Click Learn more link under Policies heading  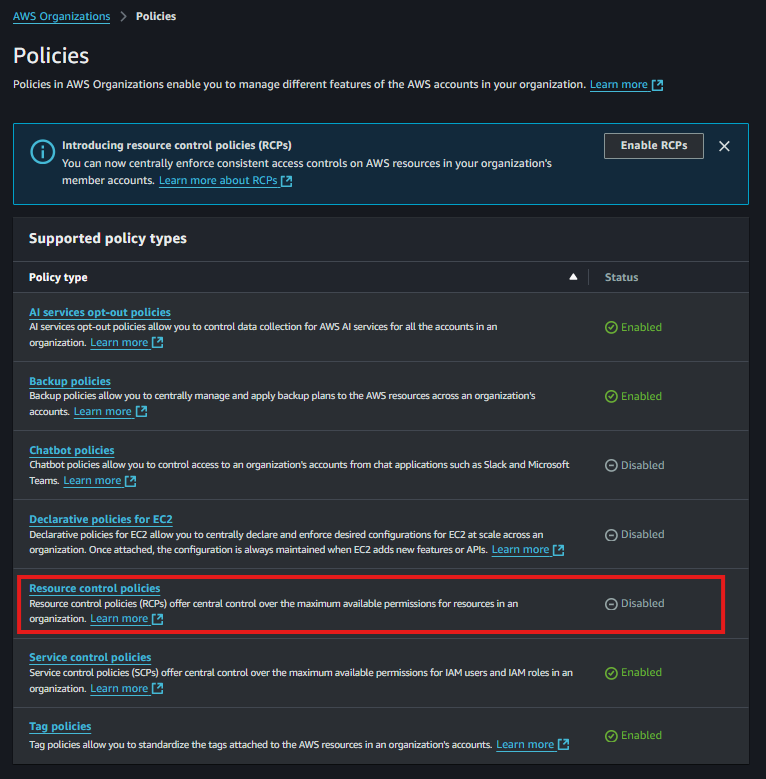point(618,84)
